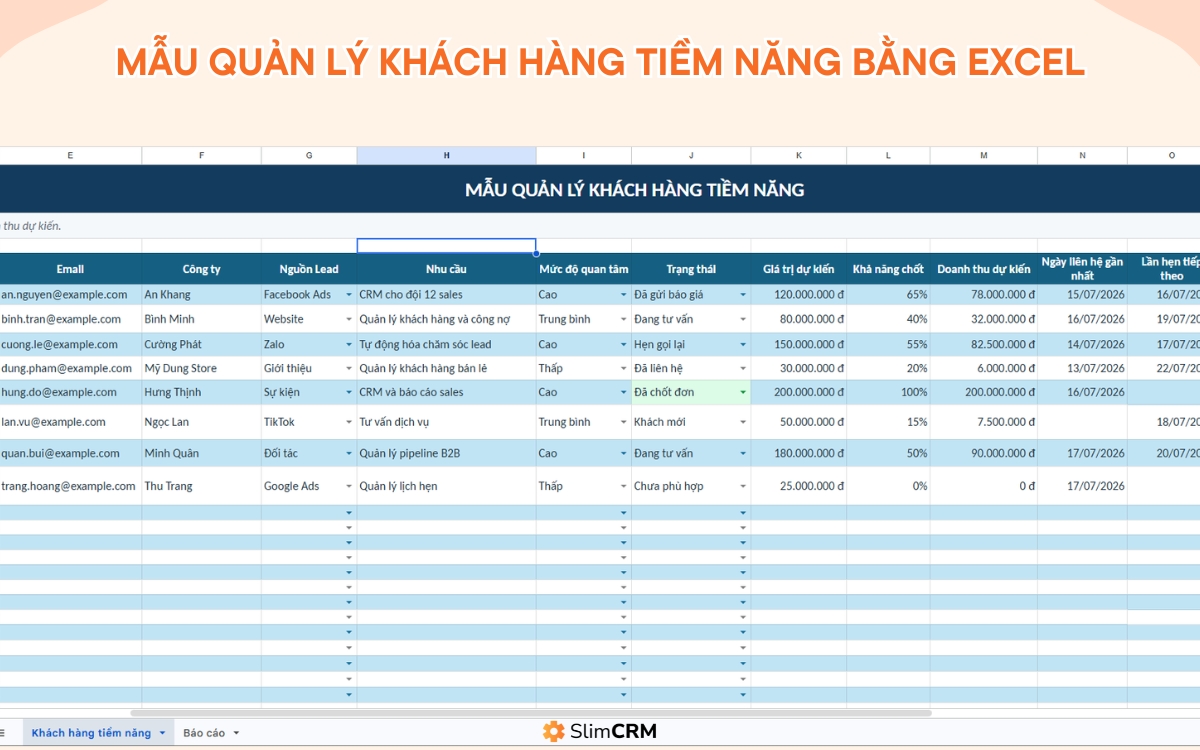Select cell Quản lý lịch hẹn
Image resolution: width=1200 pixels, height=750 pixels.
[446, 486]
